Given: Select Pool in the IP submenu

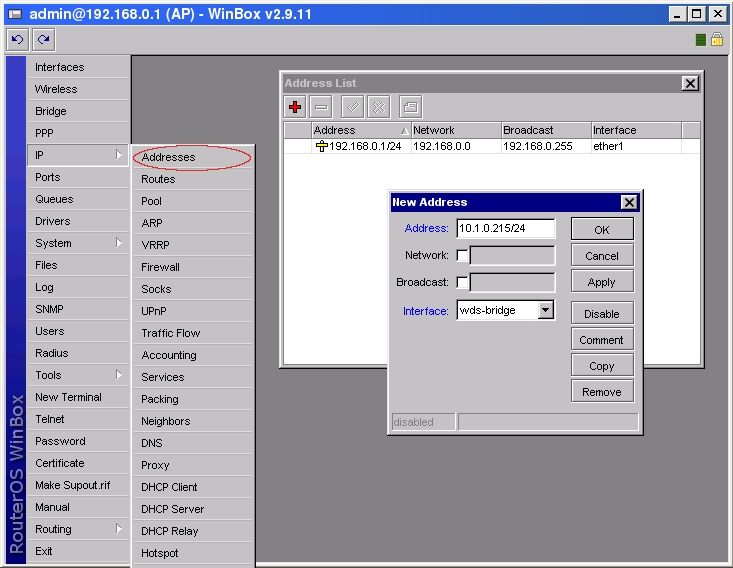Looking at the screenshot, I should pos(193,201).
